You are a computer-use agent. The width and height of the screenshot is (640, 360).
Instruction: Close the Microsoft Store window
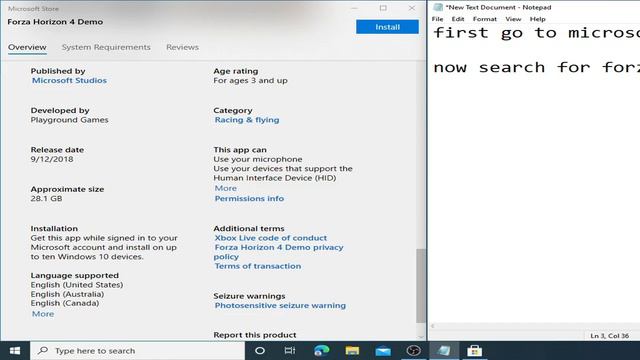[411, 8]
